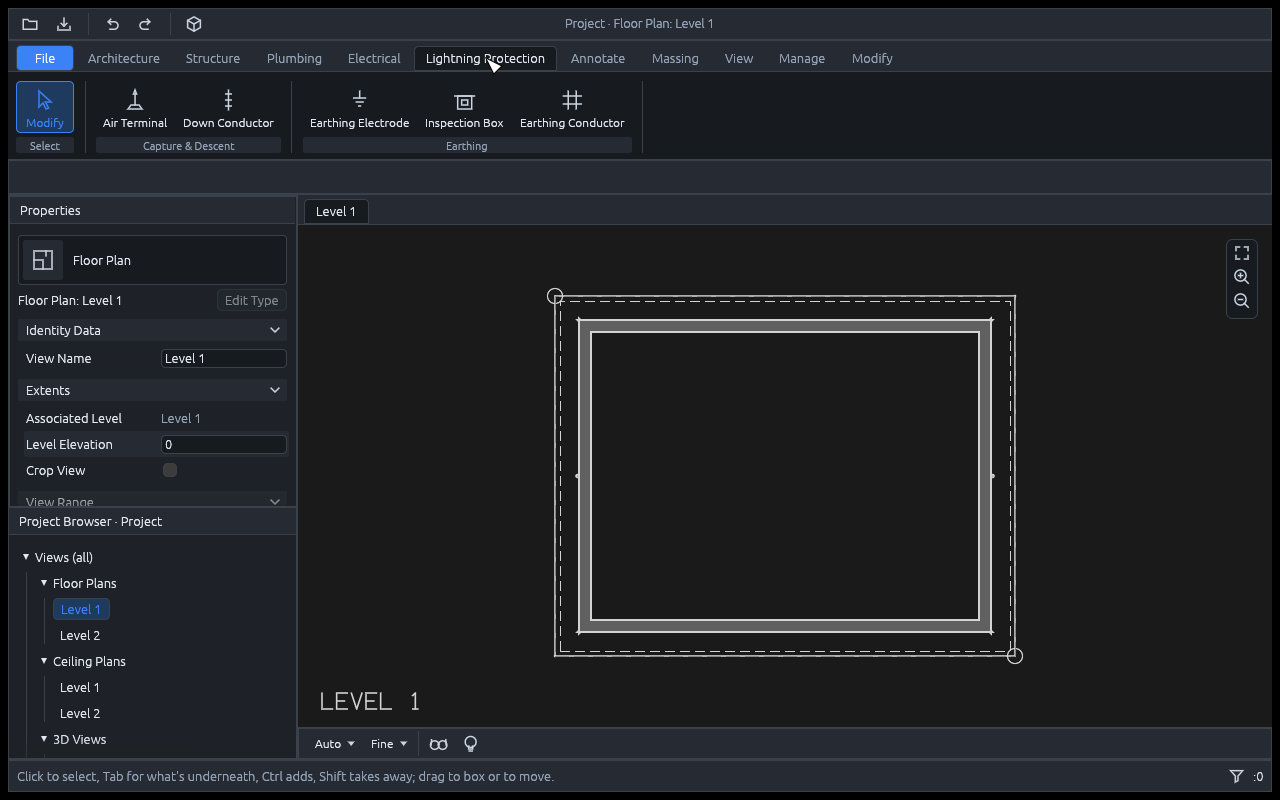Click the Open folder icon
The width and height of the screenshot is (1280, 800).
30,24
